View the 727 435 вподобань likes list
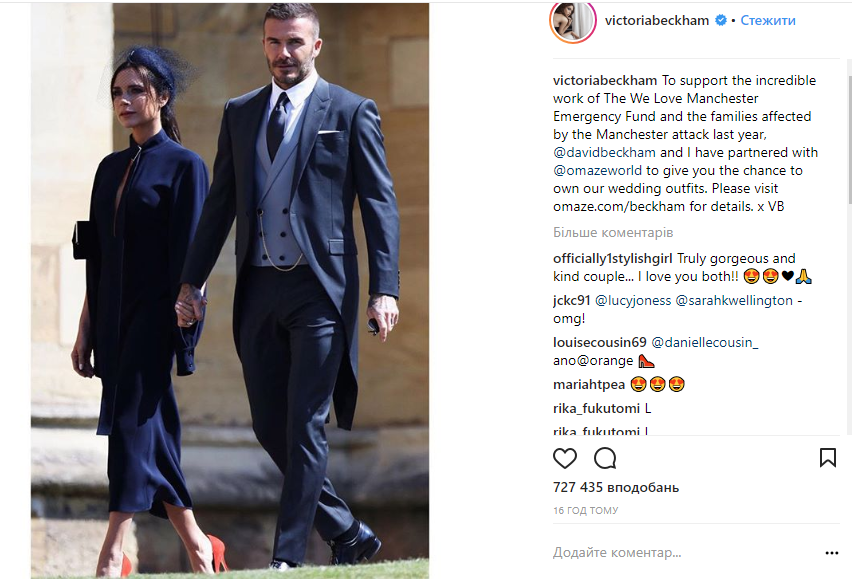This screenshot has width=852, height=579. pyautogui.click(x=616, y=487)
